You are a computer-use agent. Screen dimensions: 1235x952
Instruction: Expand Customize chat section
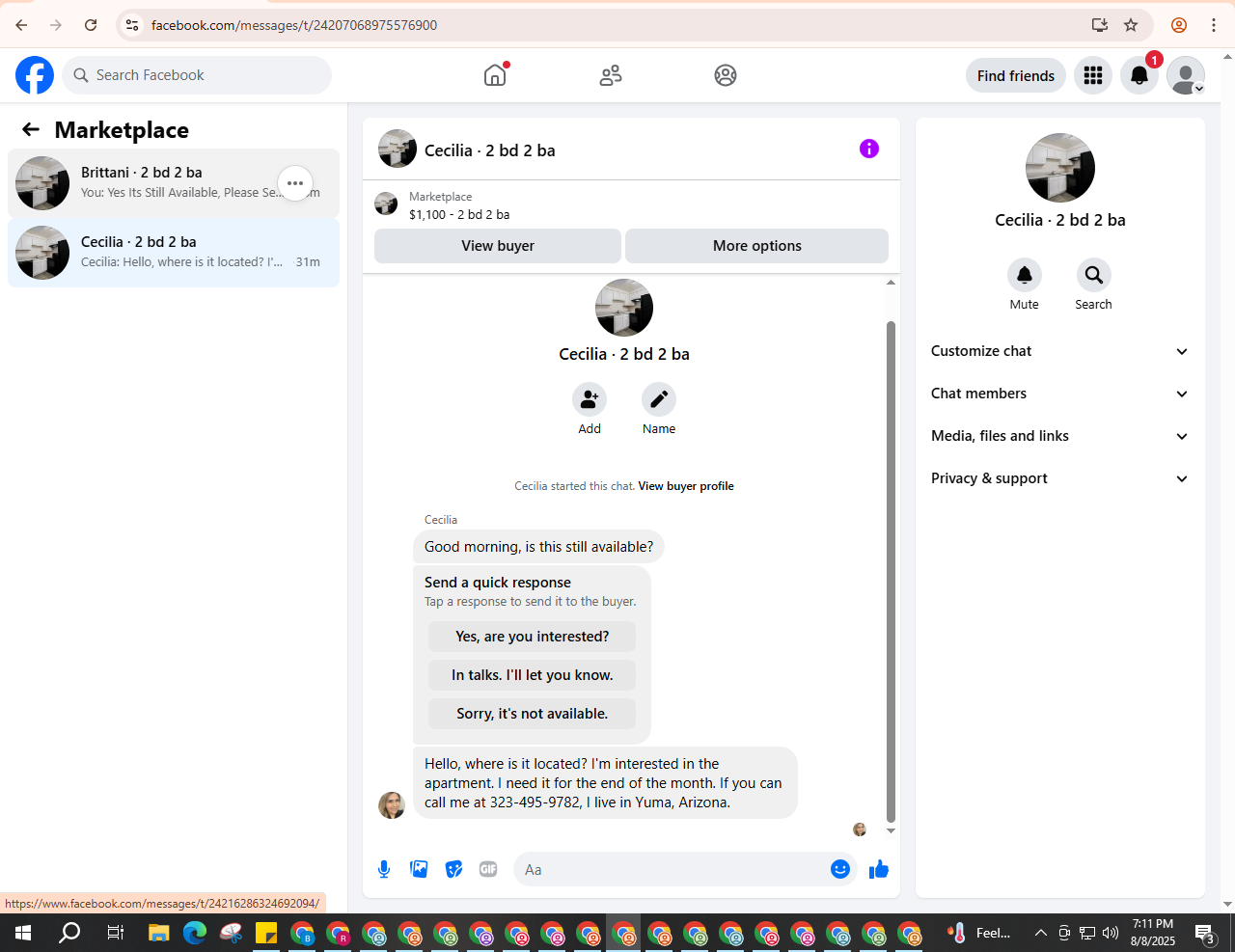pyautogui.click(x=1060, y=351)
